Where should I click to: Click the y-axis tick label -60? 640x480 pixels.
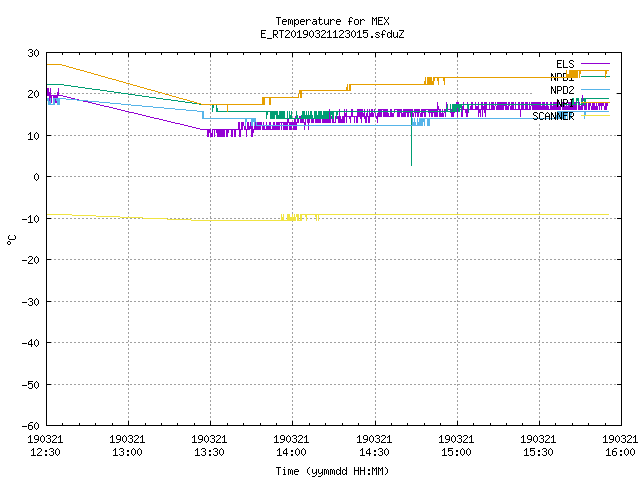tap(31, 426)
